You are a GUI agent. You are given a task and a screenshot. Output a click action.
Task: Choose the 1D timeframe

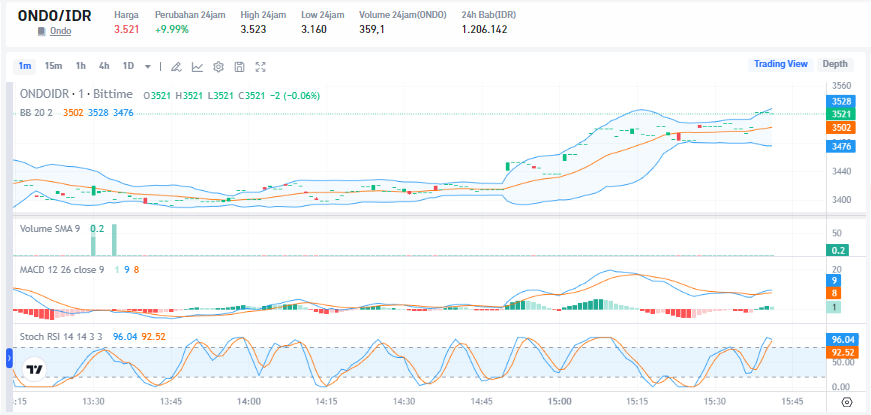tap(128, 66)
